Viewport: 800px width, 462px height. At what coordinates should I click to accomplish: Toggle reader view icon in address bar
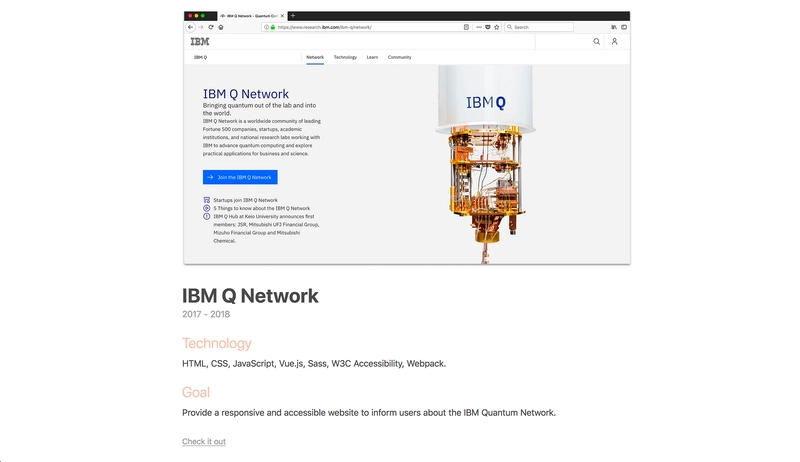pyautogui.click(x=466, y=27)
